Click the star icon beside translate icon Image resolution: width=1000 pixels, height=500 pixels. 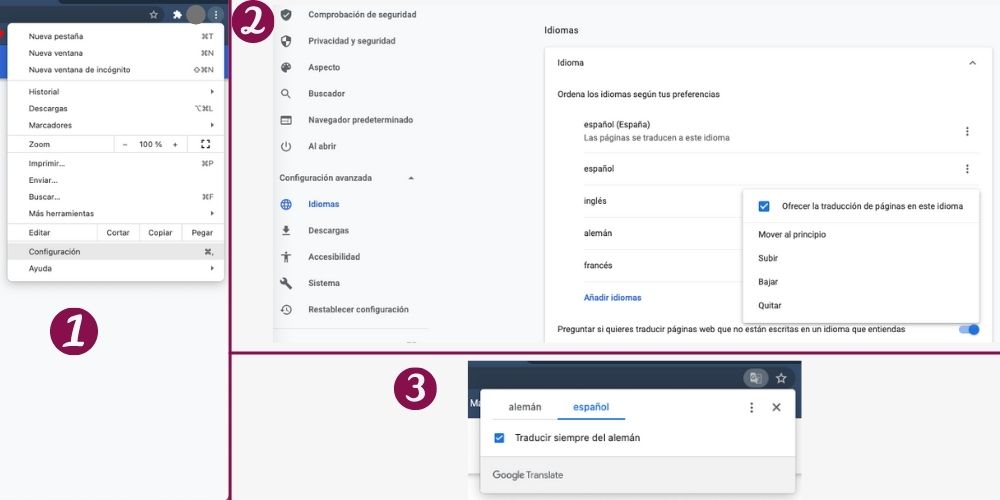(x=781, y=378)
